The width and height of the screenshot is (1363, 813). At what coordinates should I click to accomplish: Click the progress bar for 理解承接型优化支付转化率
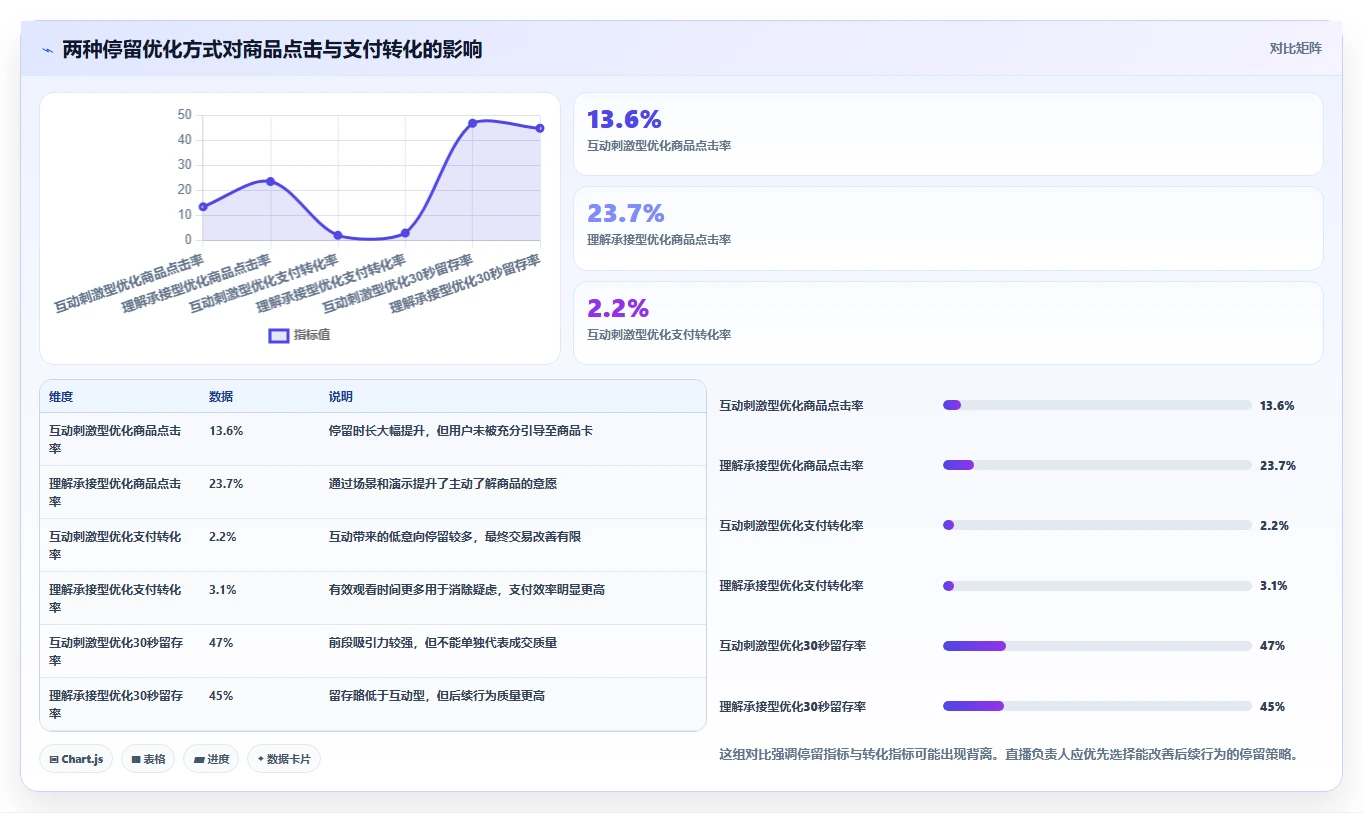coord(1097,586)
